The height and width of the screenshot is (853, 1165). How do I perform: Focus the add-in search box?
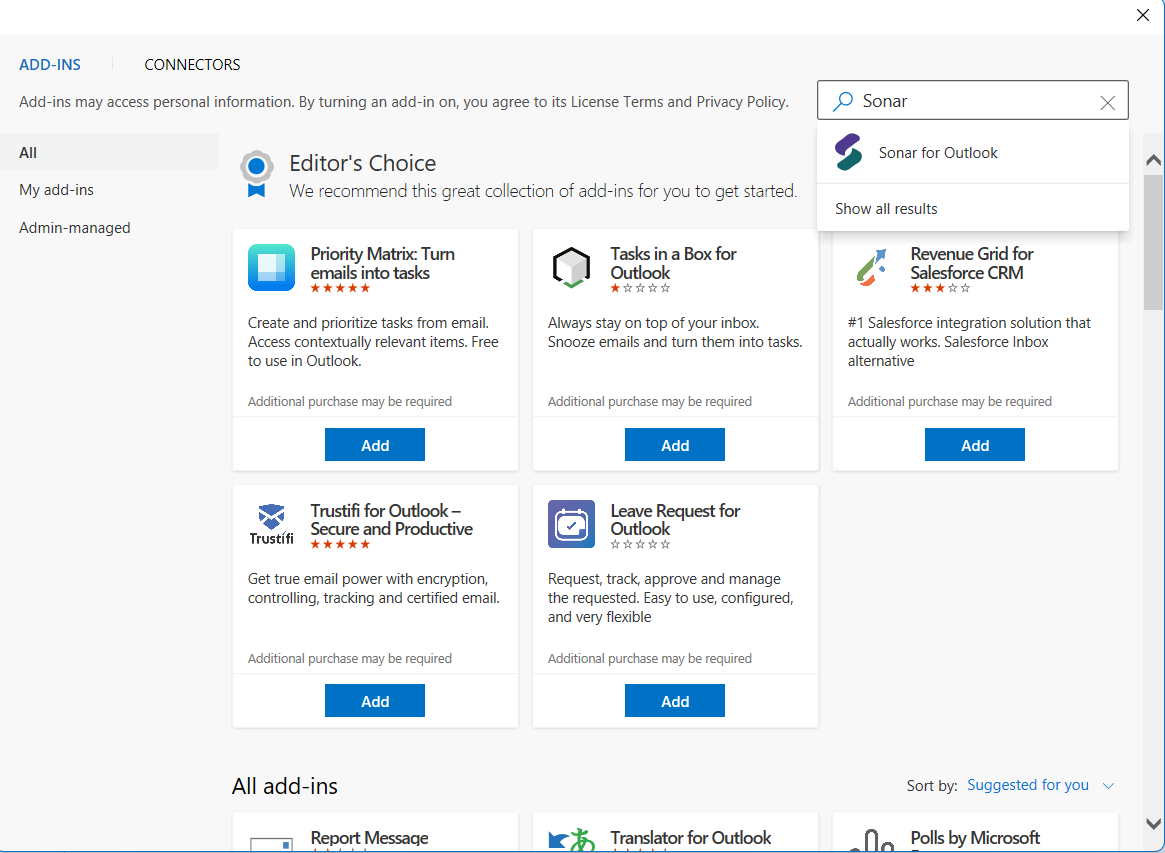[x=973, y=100]
